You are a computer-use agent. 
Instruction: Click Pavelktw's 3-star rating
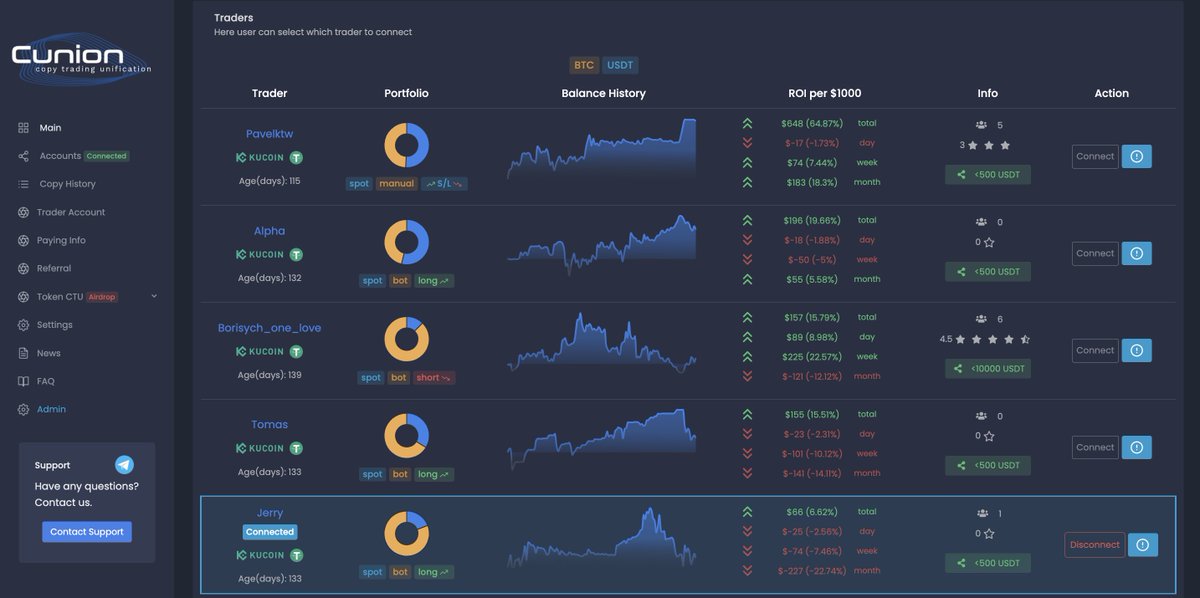click(x=984, y=145)
